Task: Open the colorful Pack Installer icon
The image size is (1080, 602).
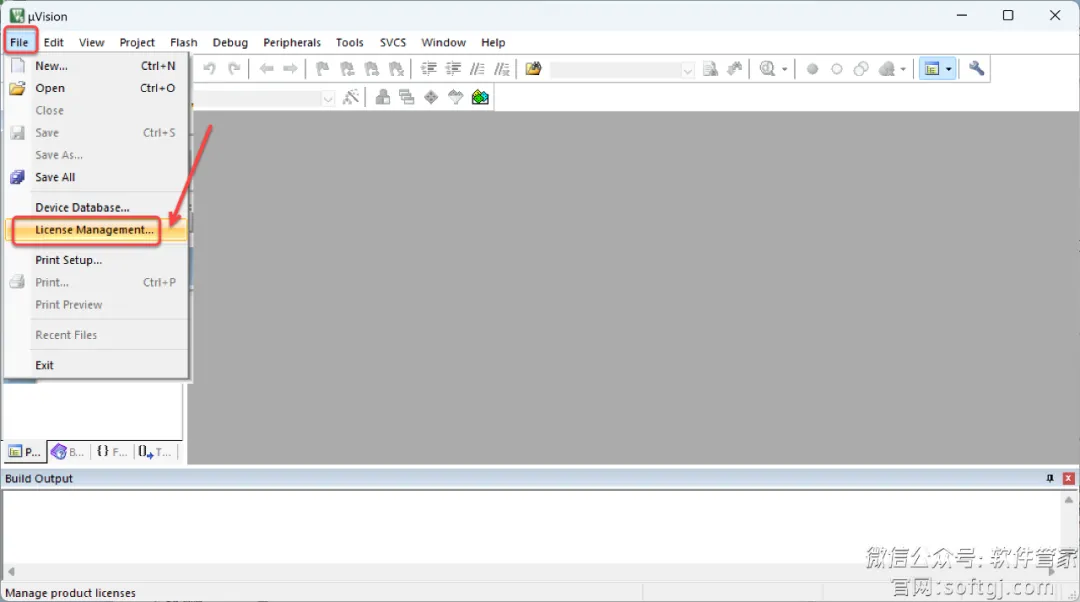Action: 480,97
